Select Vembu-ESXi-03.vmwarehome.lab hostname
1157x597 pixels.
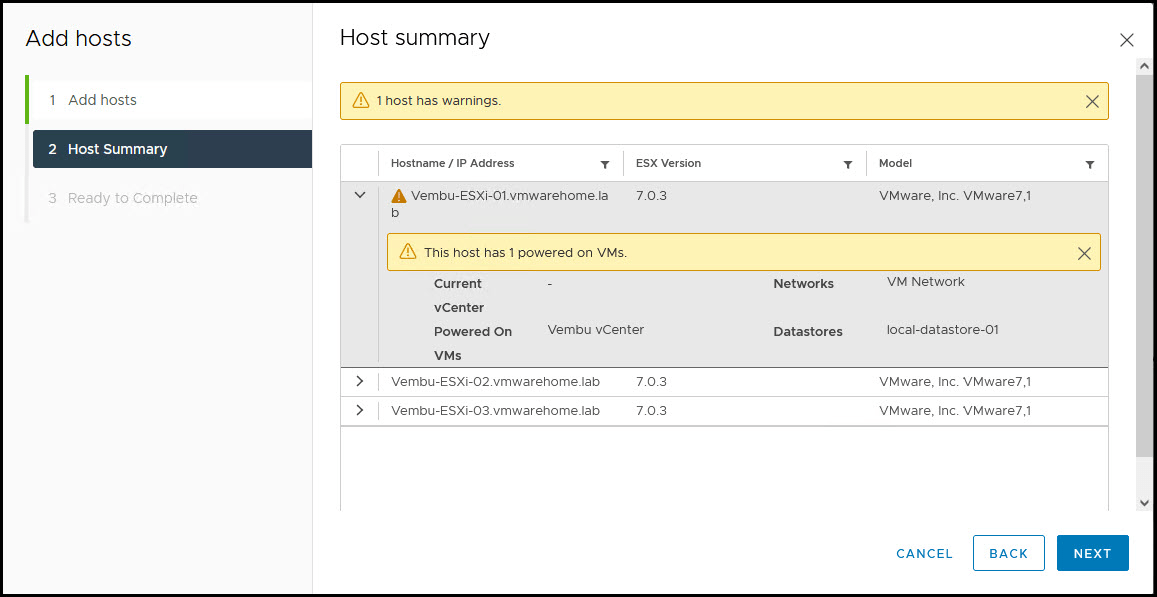(495, 410)
